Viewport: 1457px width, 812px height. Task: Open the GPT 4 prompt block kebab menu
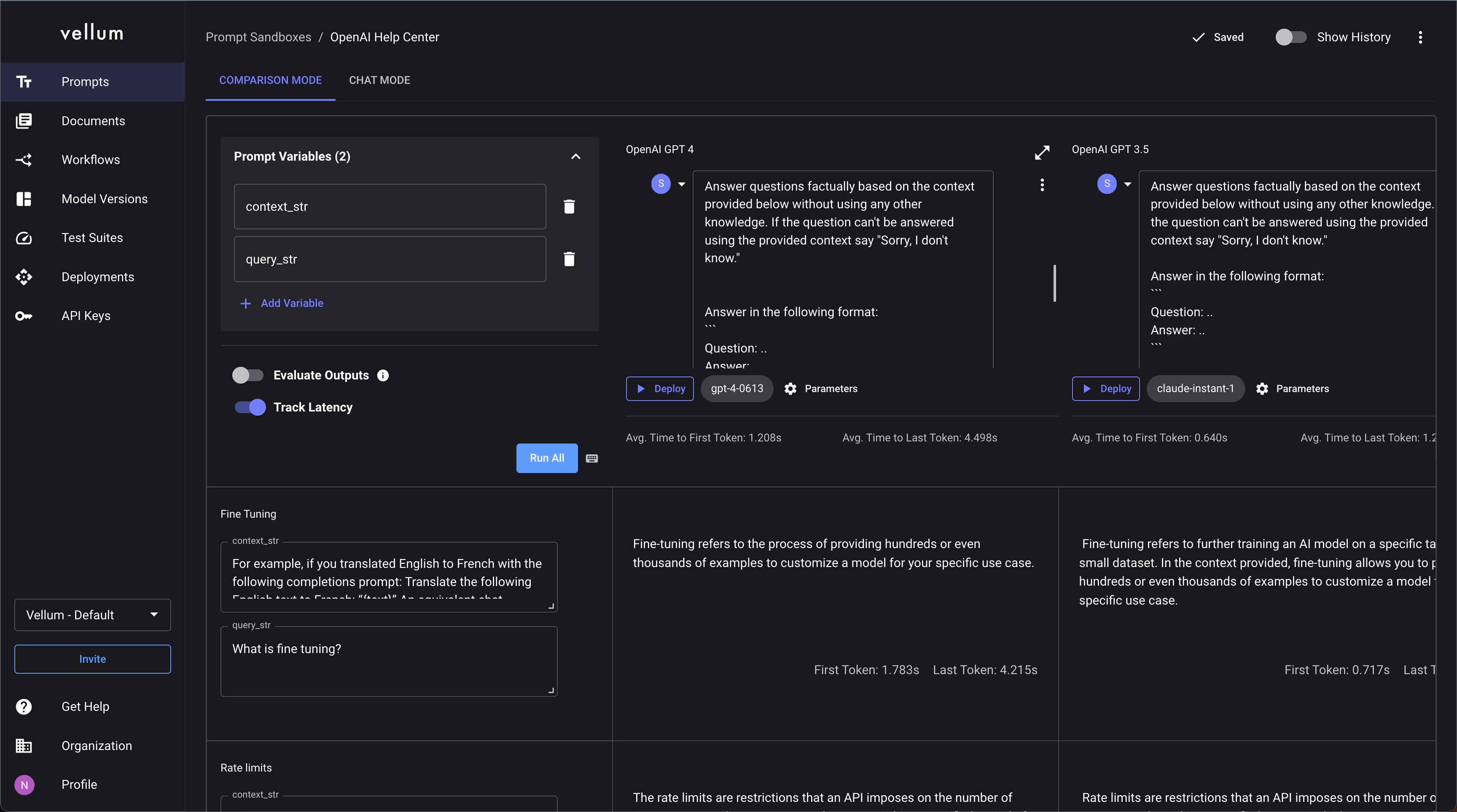(1042, 185)
